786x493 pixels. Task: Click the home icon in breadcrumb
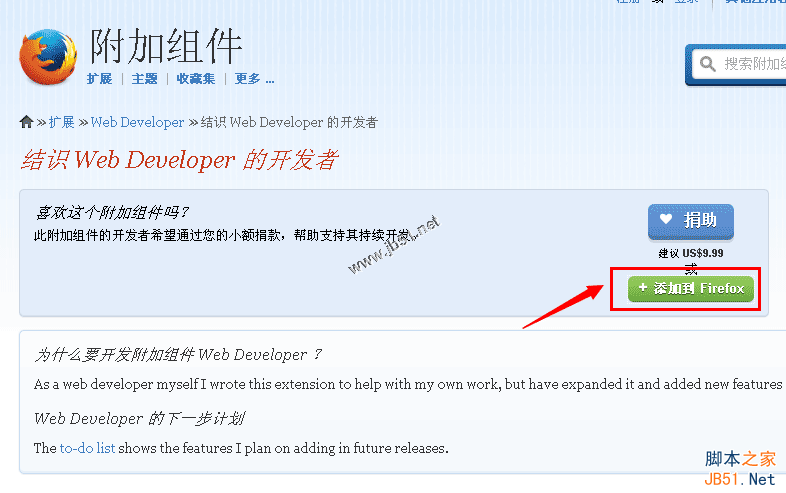tap(26, 122)
